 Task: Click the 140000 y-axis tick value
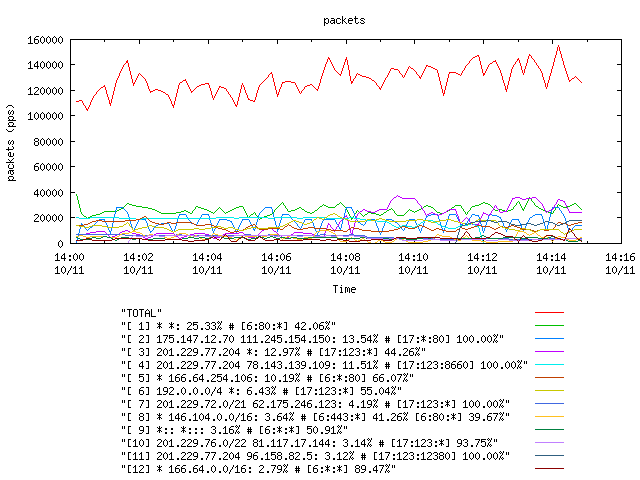pos(45,65)
